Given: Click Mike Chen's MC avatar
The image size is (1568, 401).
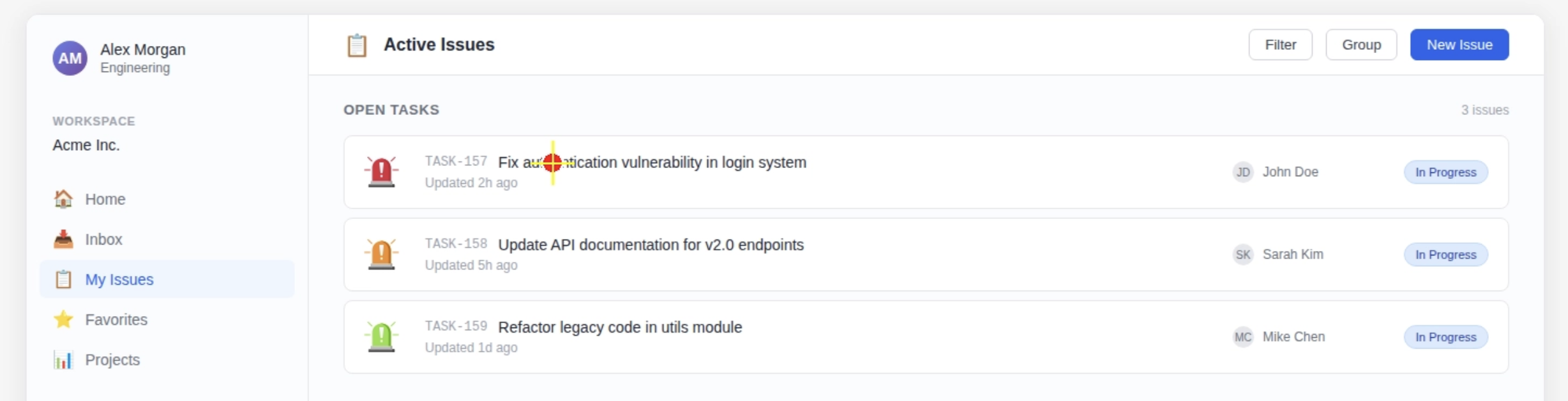Looking at the screenshot, I should click(x=1242, y=337).
